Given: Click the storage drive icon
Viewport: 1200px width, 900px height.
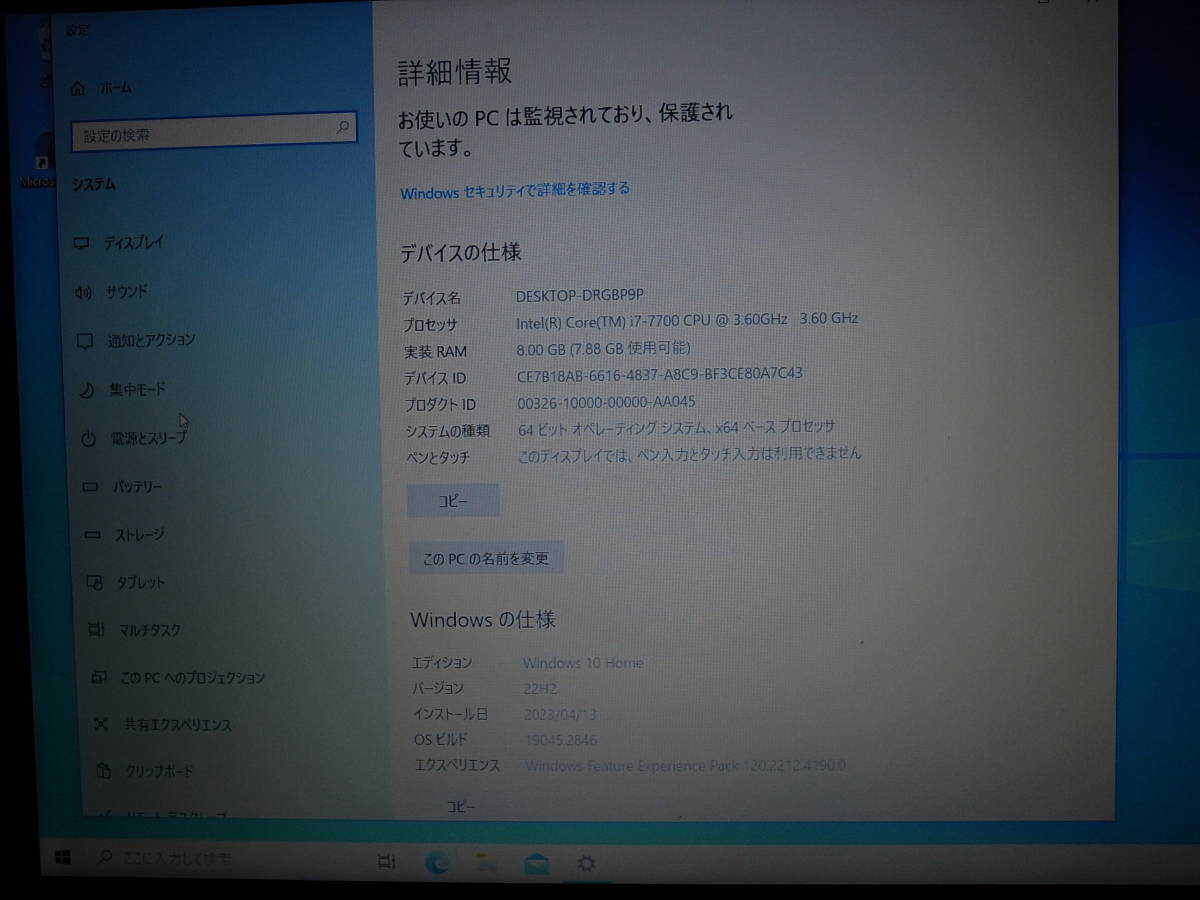Looking at the screenshot, I should [93, 536].
